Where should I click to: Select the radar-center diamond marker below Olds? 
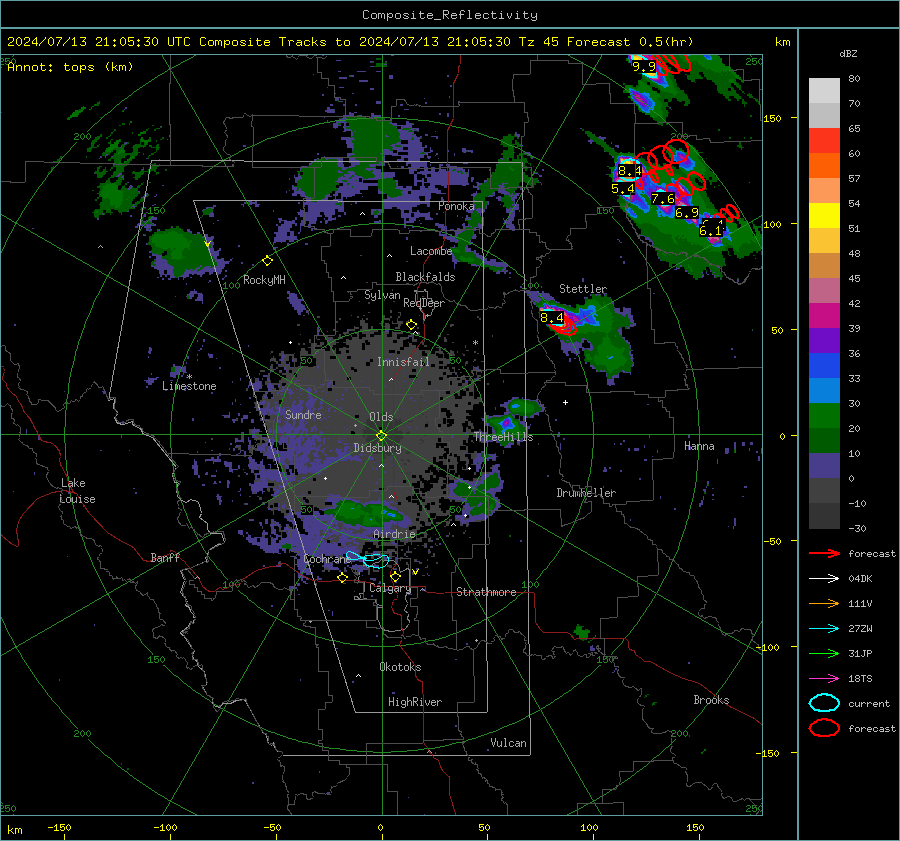pos(381,436)
